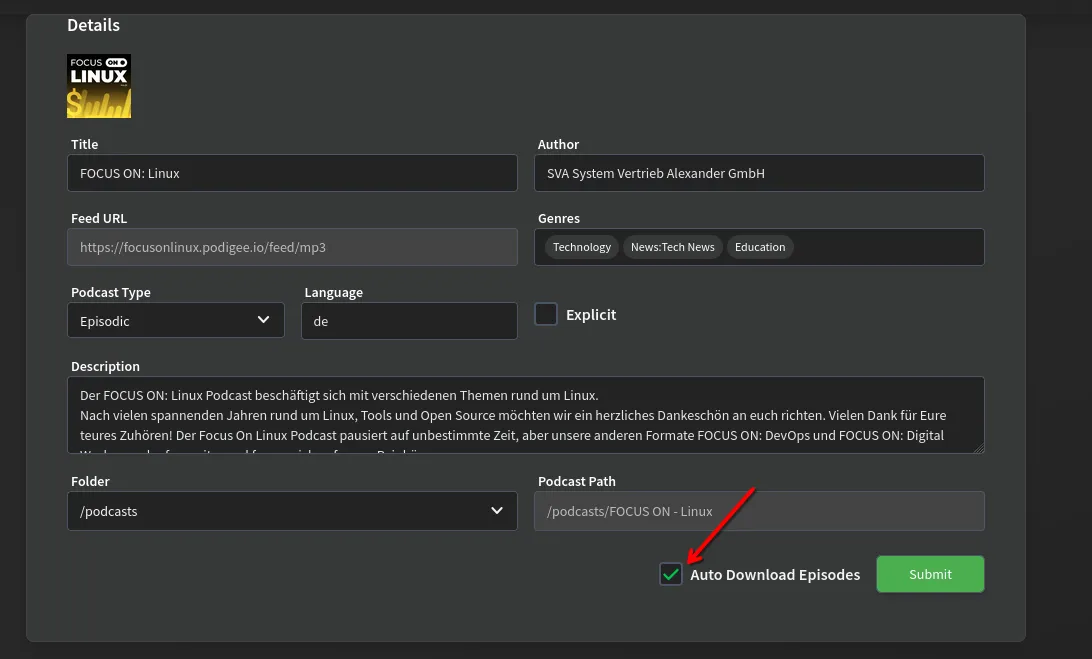
Task: Click the chevron arrow in Podcast Type
Action: pos(264,320)
